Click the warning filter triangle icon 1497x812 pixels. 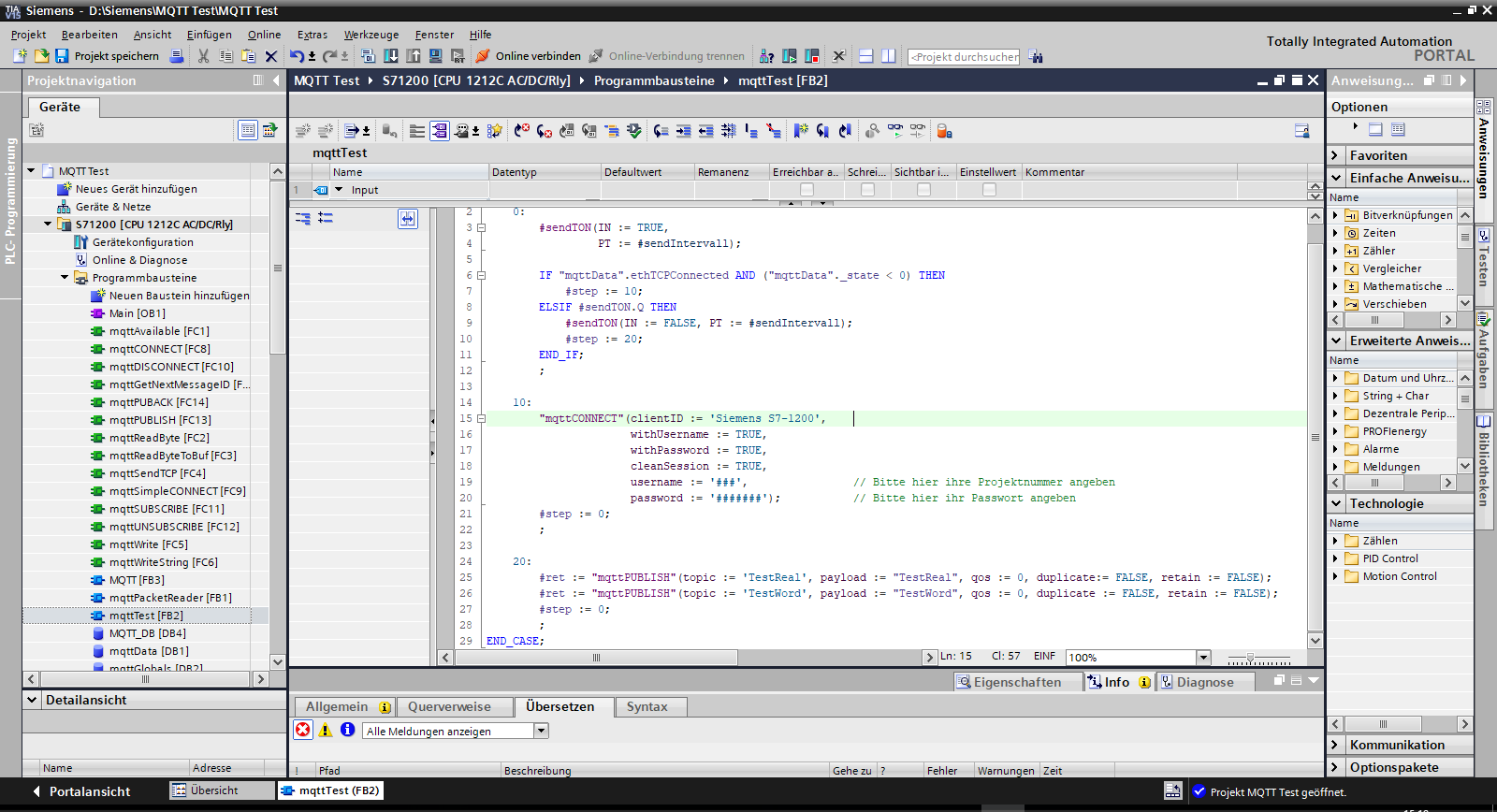(326, 731)
